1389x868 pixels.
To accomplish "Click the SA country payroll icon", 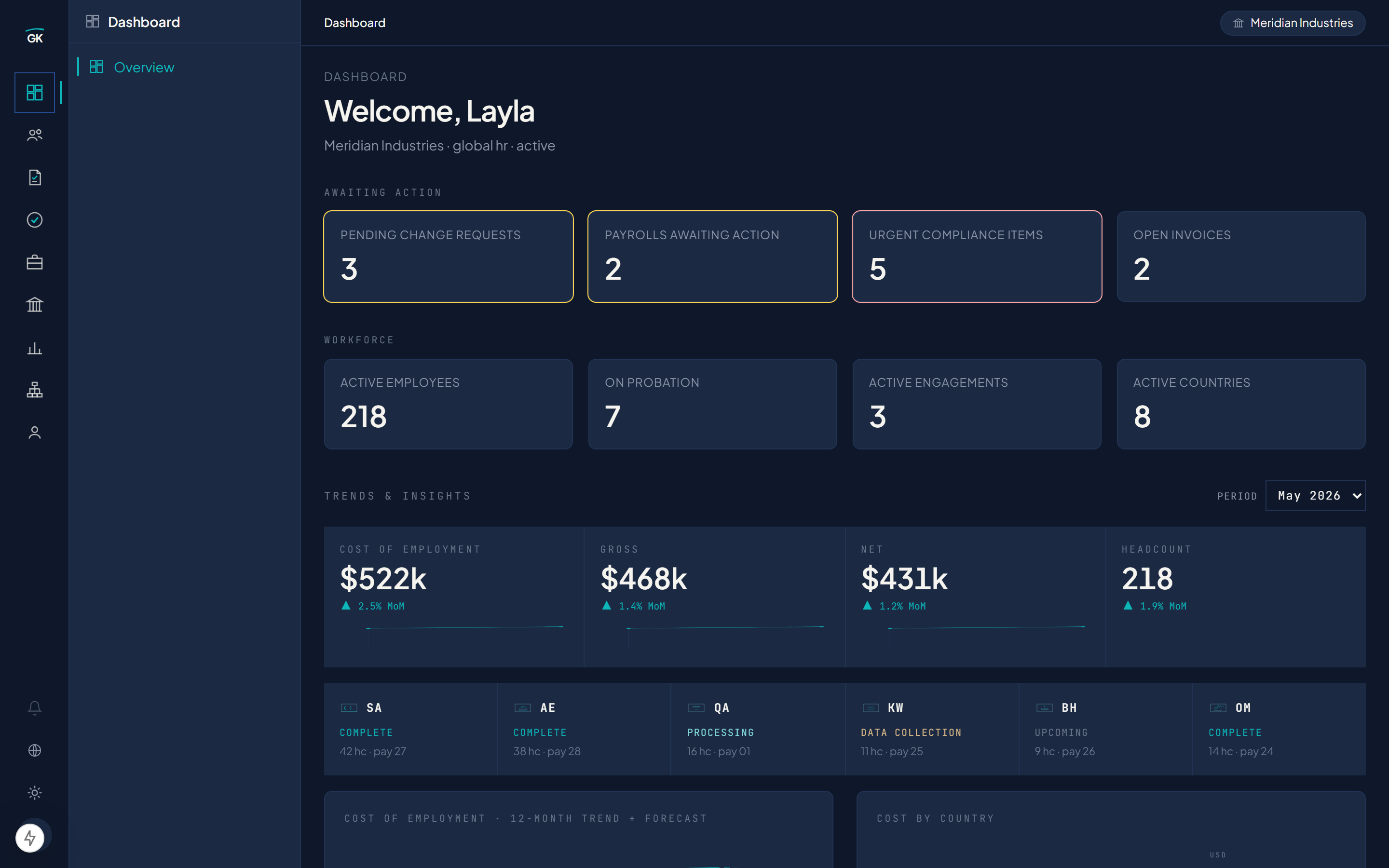I will 349,708.
